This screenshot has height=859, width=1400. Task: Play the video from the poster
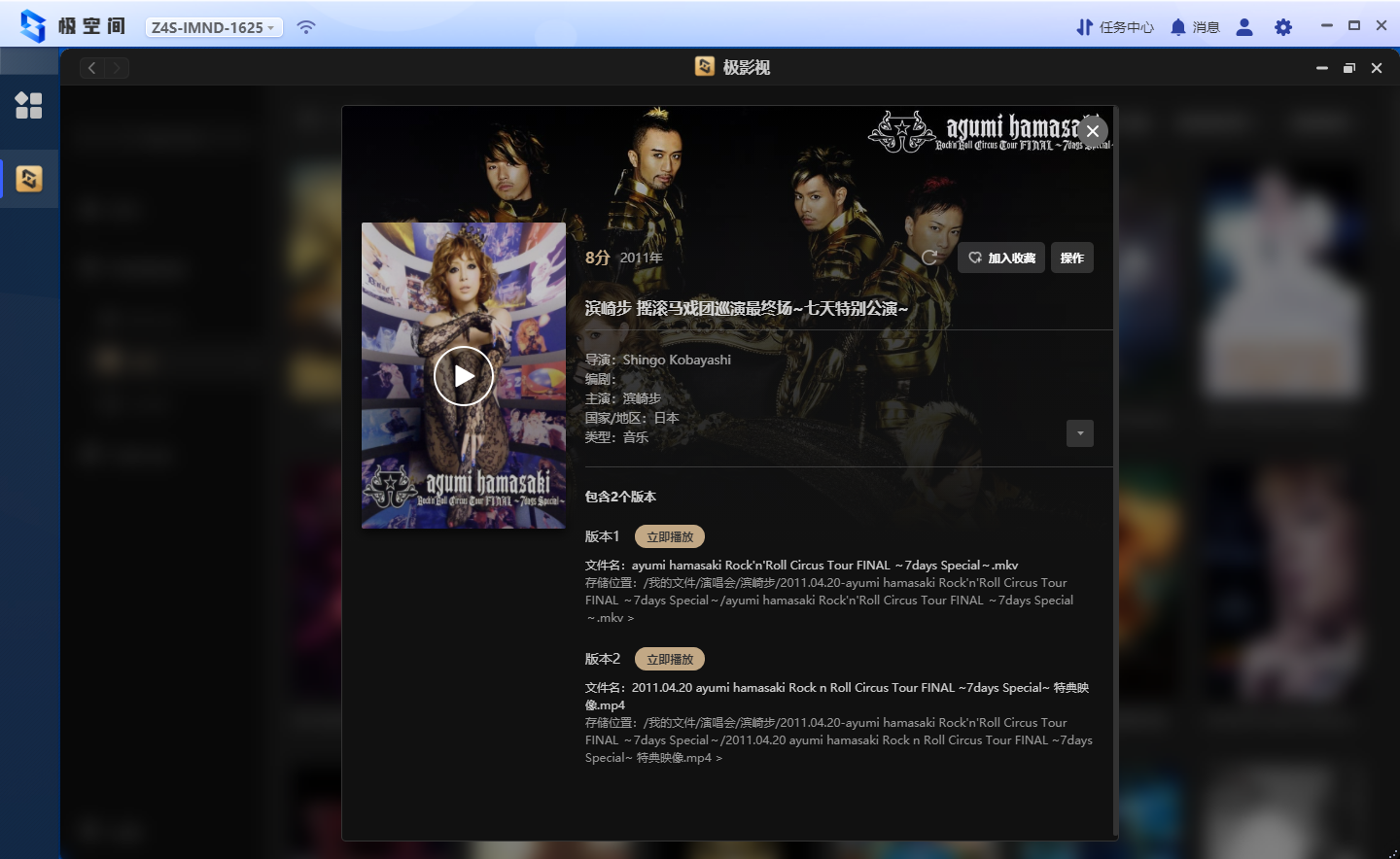coord(464,376)
